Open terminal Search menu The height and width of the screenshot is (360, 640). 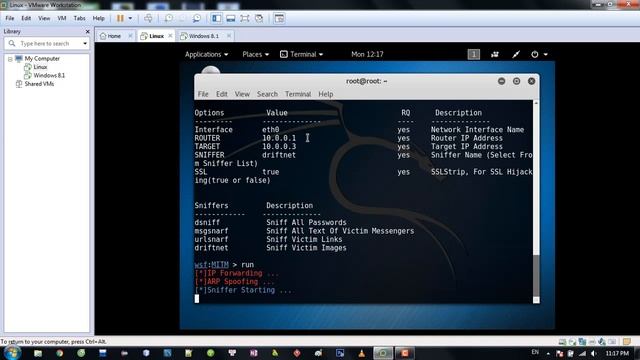pos(267,94)
